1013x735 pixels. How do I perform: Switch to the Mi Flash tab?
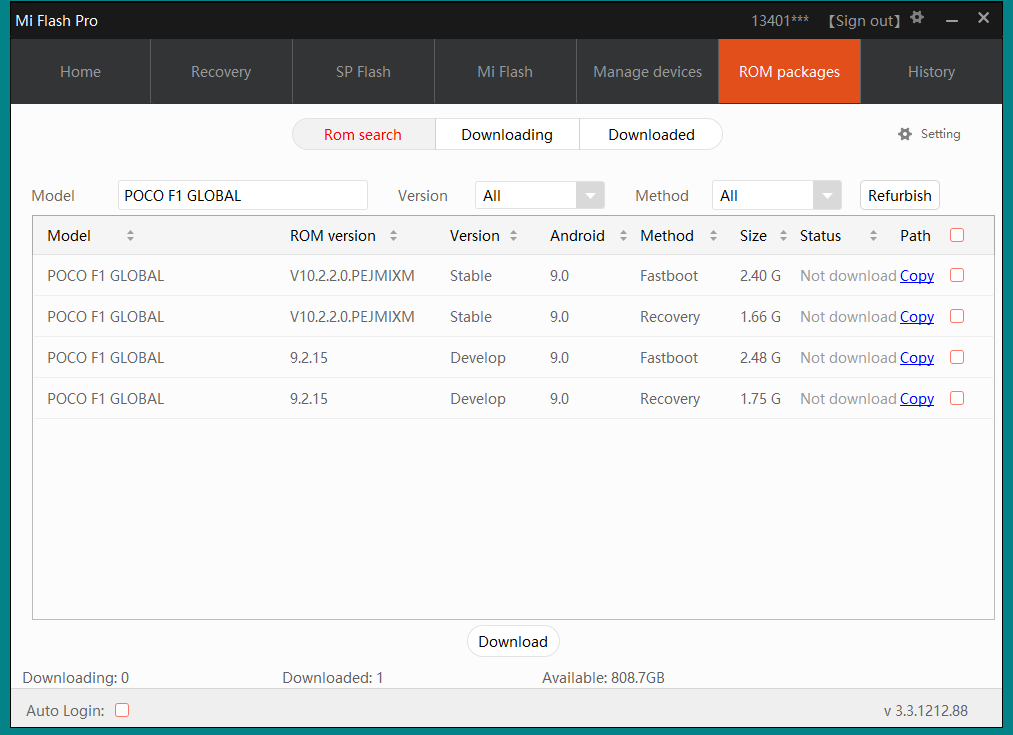coord(505,71)
